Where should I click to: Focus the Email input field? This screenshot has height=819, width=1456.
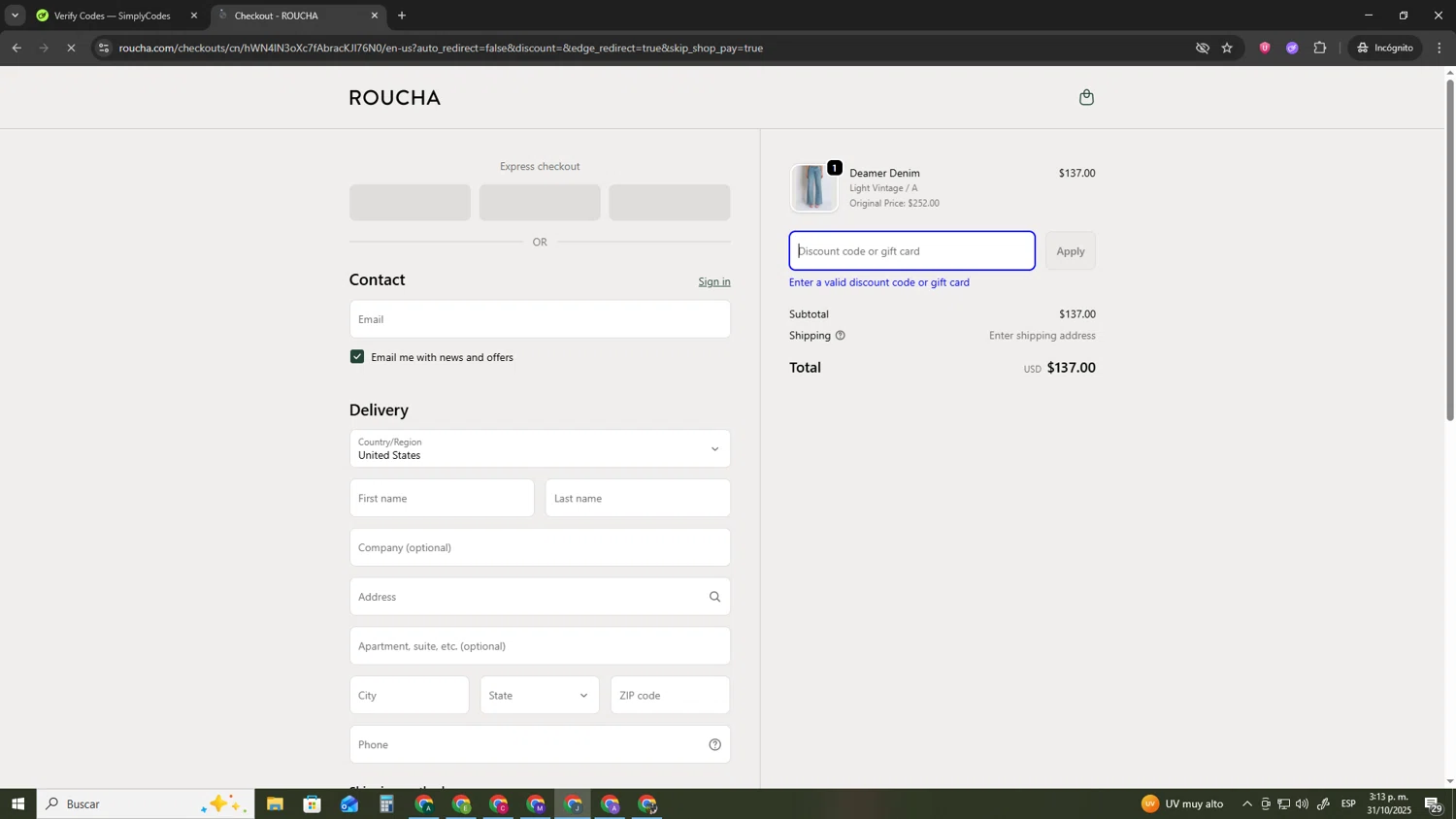pyautogui.click(x=540, y=319)
